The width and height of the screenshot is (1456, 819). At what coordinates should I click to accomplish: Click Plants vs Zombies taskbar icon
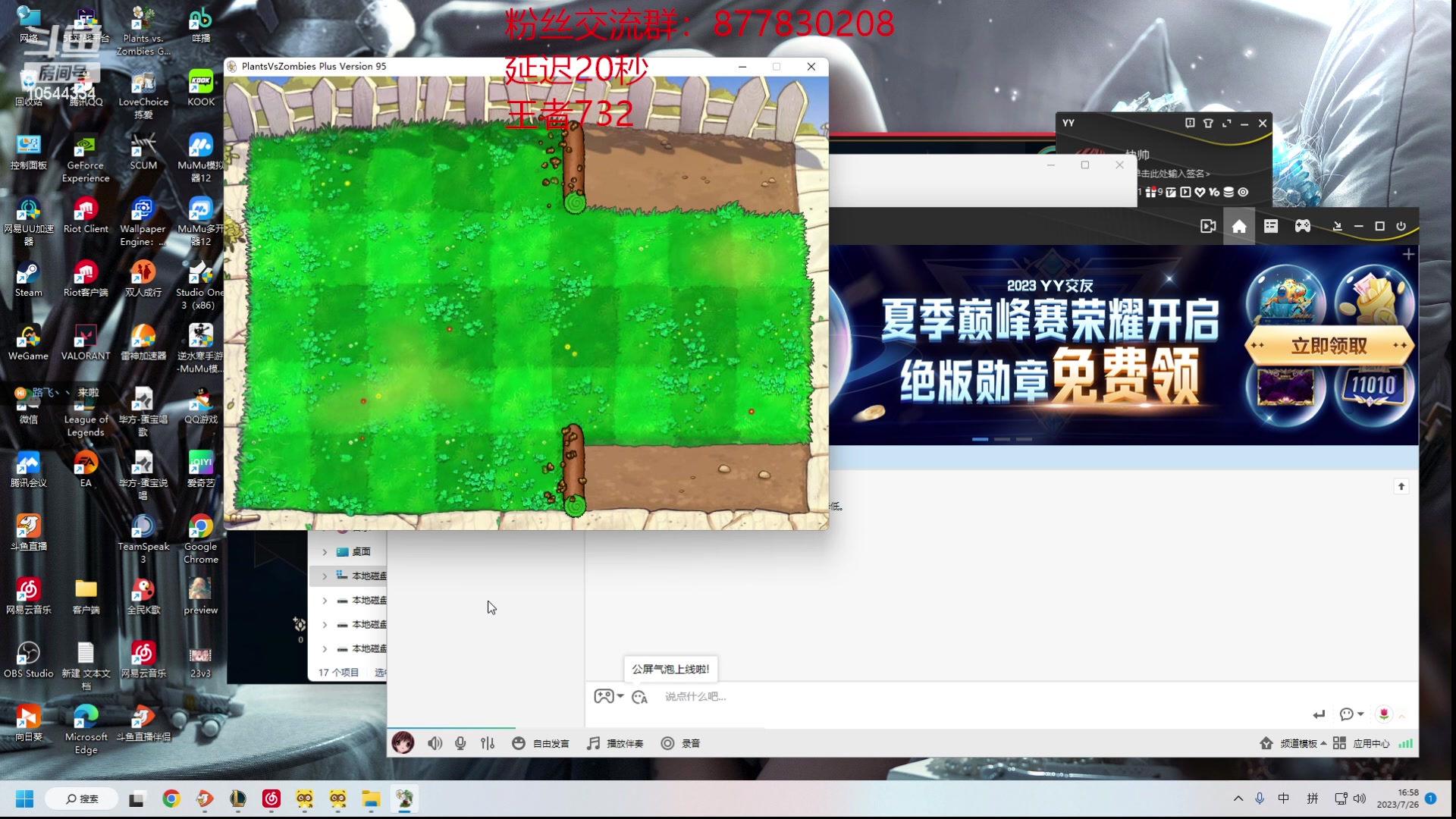pyautogui.click(x=404, y=799)
